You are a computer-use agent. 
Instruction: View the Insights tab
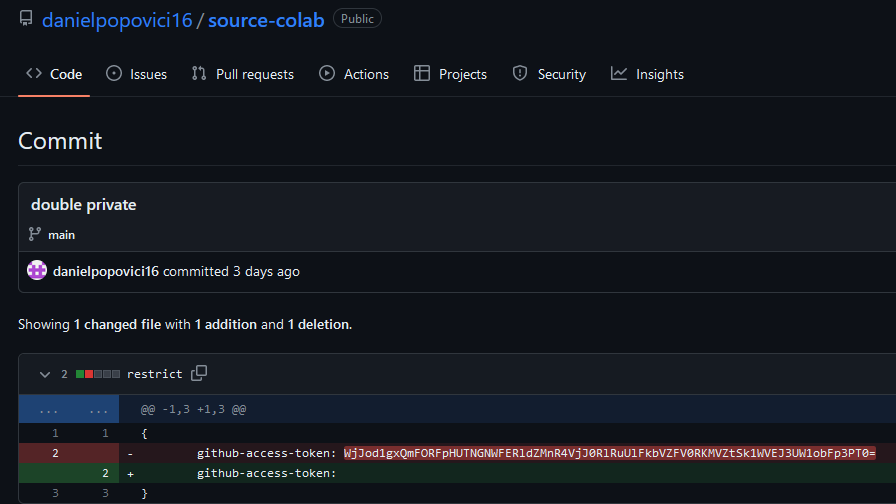(x=647, y=74)
